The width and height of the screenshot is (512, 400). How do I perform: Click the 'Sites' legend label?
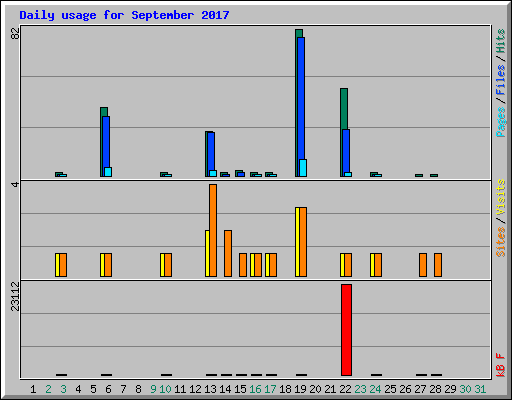pos(500,242)
